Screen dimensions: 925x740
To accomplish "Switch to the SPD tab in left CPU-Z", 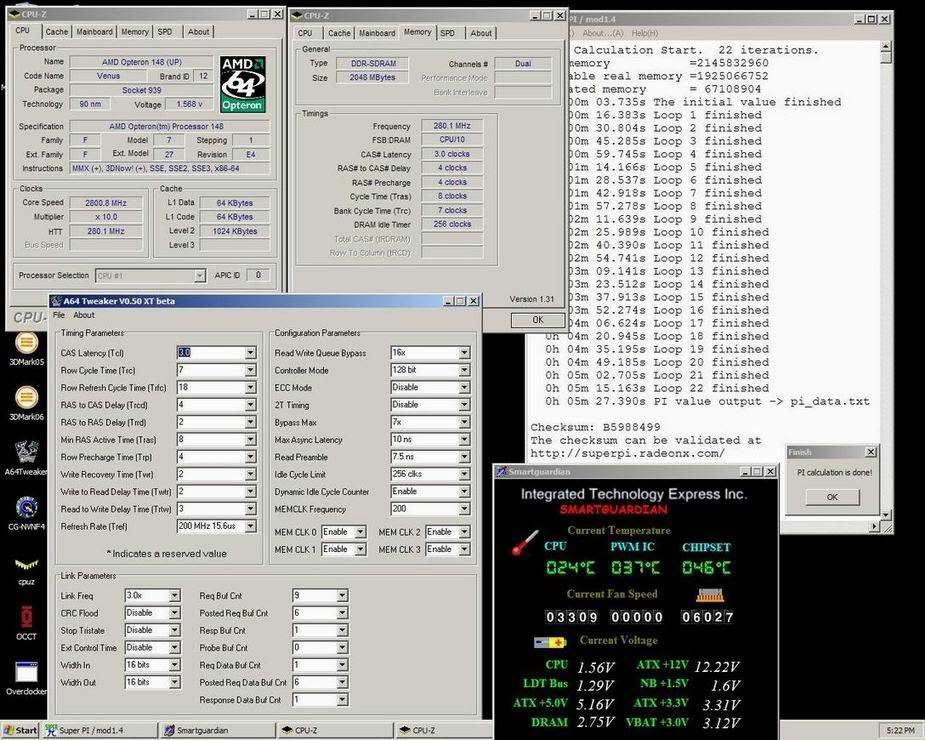I will point(165,32).
